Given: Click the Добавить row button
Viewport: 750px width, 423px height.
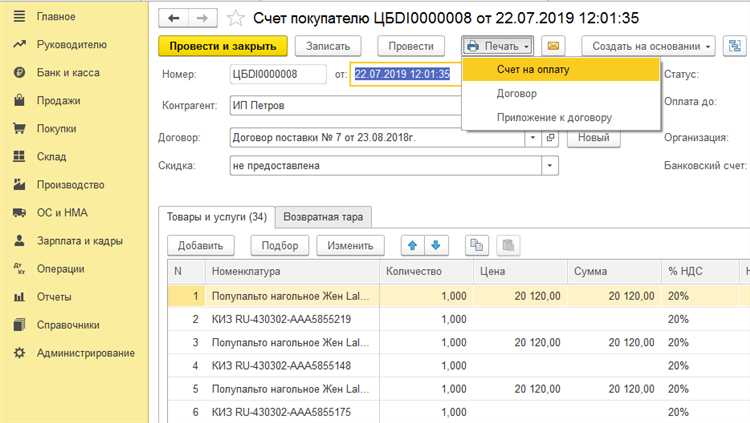Looking at the screenshot, I should (x=201, y=245).
